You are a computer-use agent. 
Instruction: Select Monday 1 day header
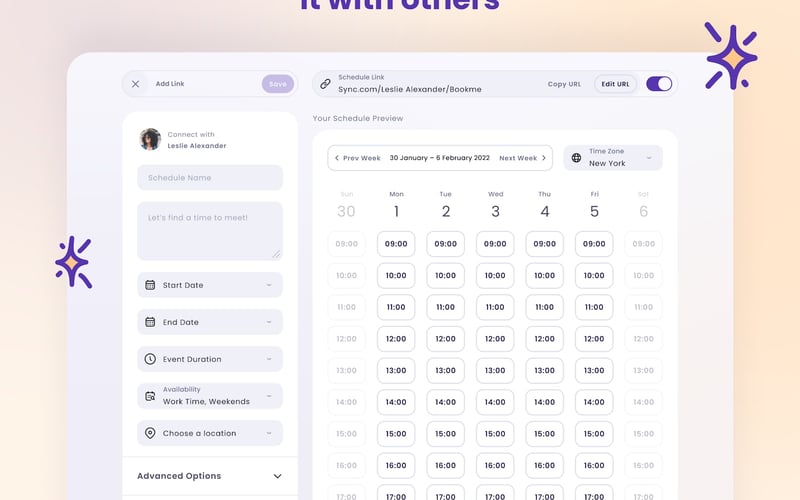click(x=396, y=206)
